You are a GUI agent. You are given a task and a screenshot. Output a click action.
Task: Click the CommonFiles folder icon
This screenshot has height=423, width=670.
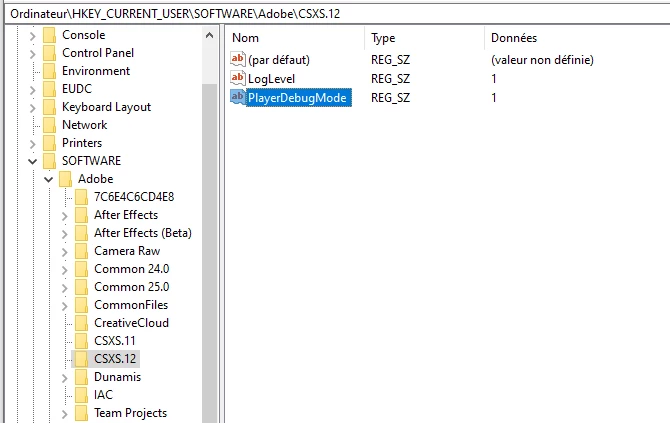tap(81, 305)
